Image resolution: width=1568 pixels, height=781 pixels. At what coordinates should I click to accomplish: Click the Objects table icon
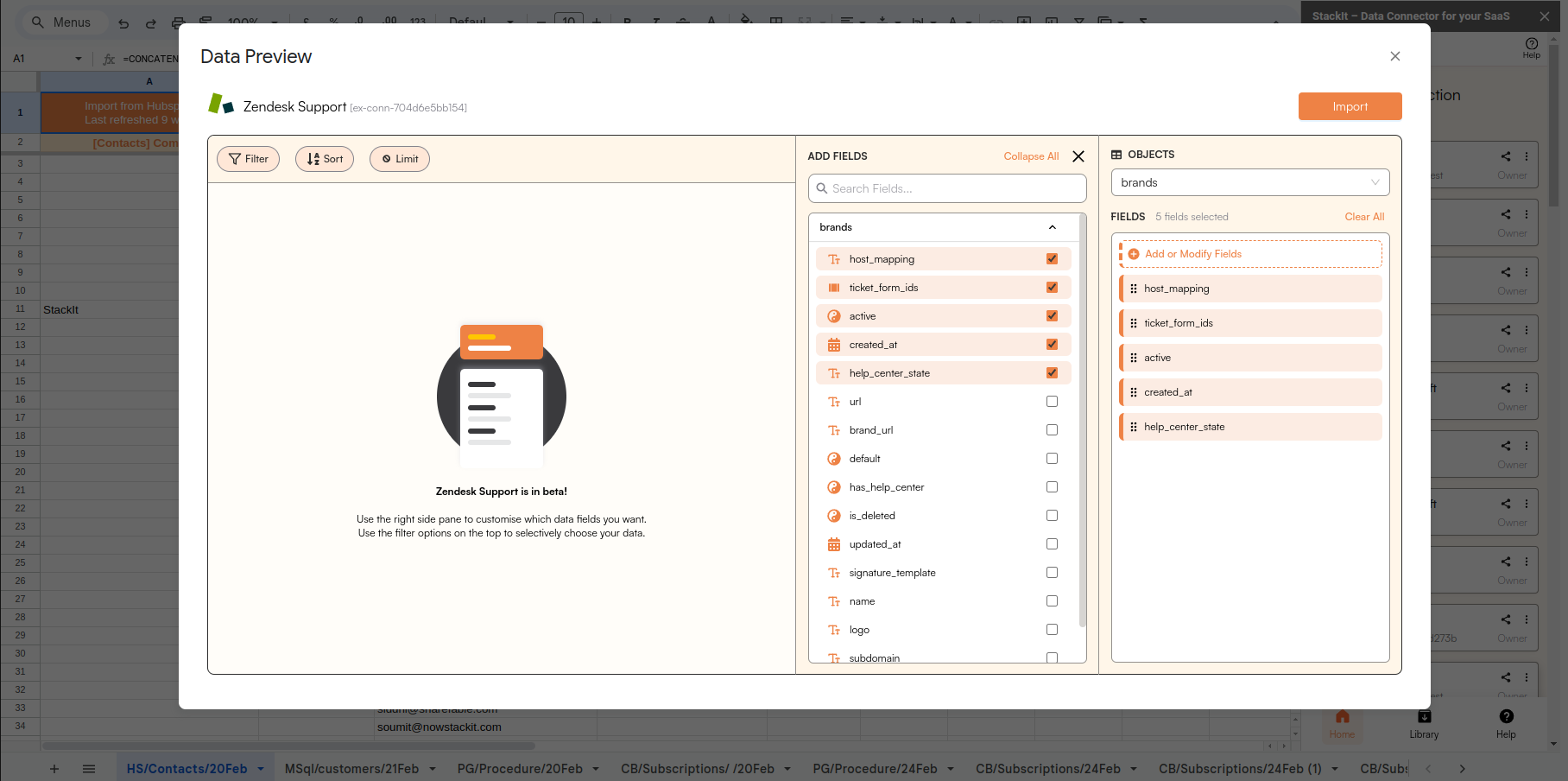point(1116,155)
